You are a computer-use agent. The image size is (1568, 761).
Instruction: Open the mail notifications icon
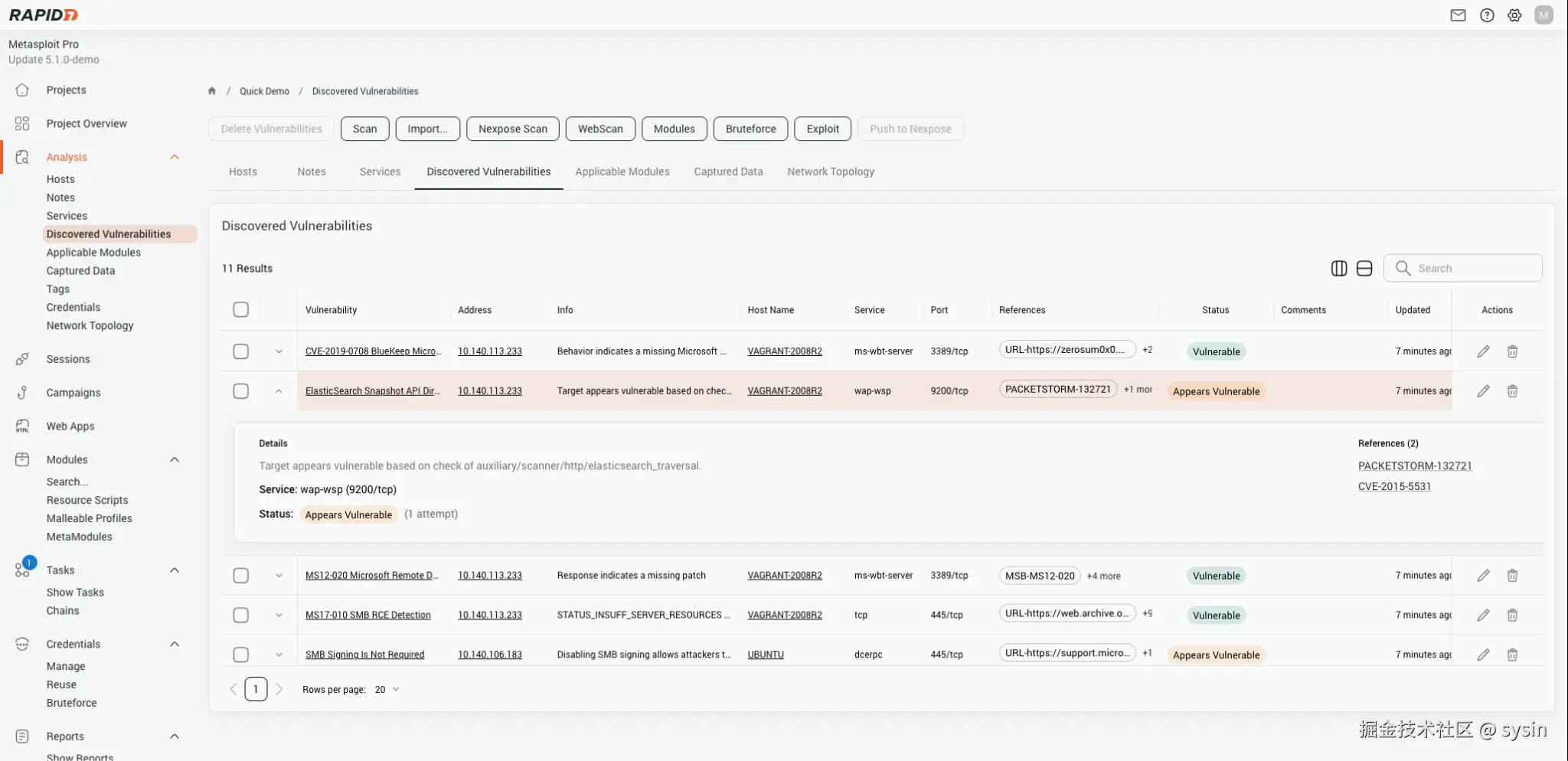point(1458,15)
